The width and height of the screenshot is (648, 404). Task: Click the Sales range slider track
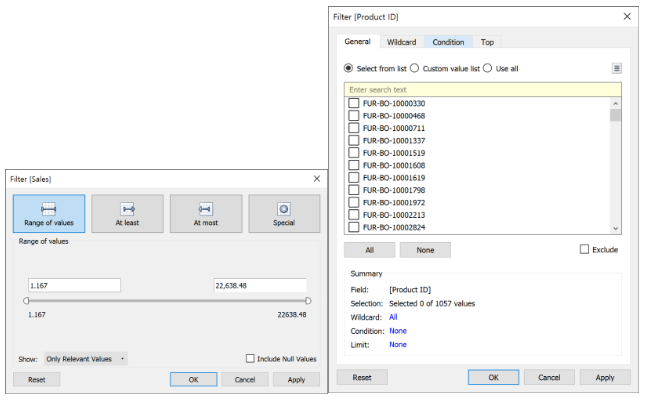coord(167,301)
